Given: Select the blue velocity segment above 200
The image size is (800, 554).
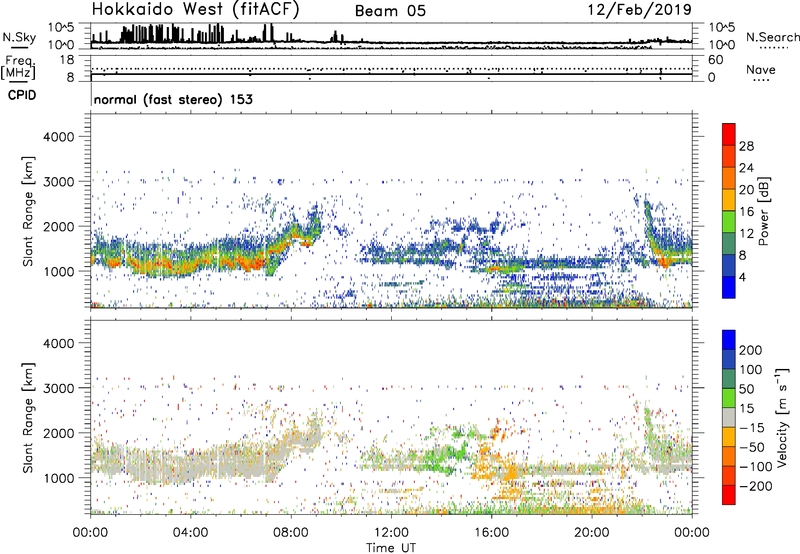Looking at the screenshot, I should pyautogui.click(x=729, y=340).
